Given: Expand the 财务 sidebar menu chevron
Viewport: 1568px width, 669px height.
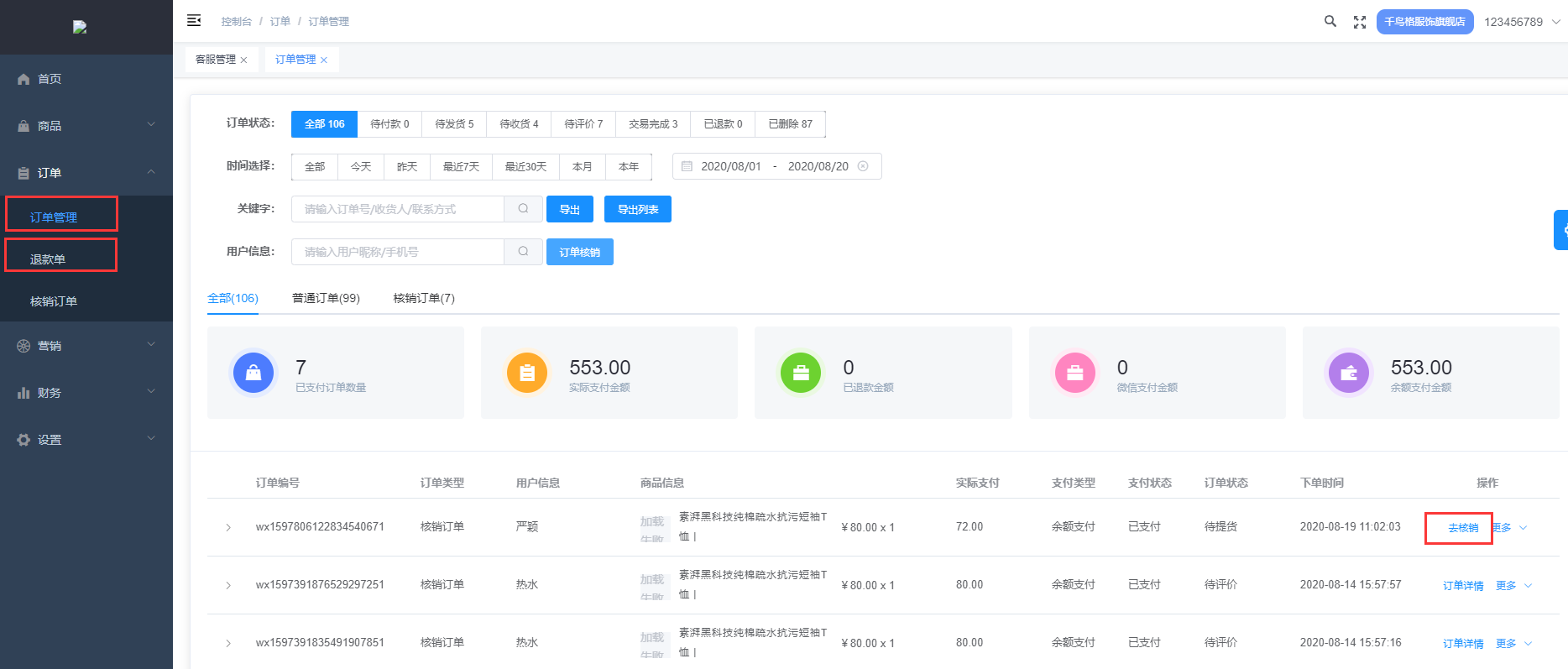Looking at the screenshot, I should click(151, 392).
